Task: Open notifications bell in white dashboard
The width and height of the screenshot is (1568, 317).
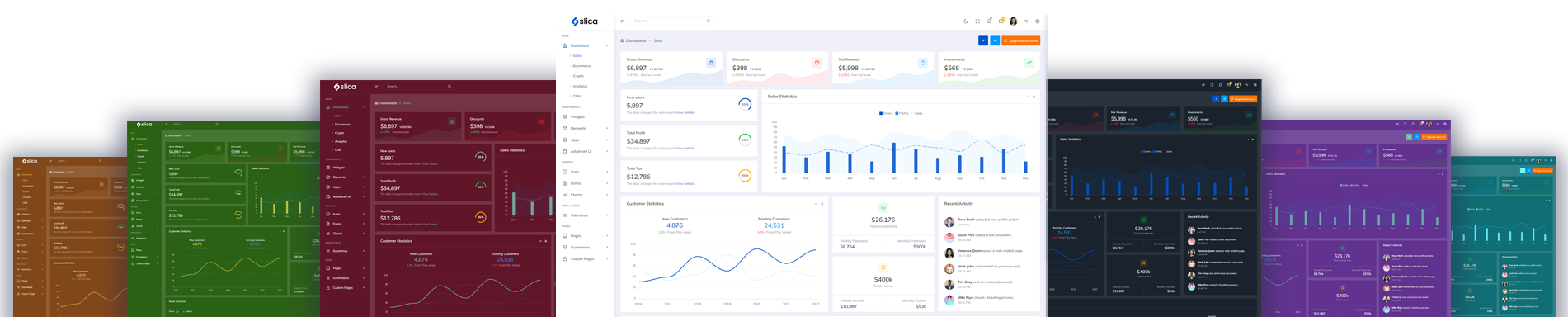Action: 990,21
